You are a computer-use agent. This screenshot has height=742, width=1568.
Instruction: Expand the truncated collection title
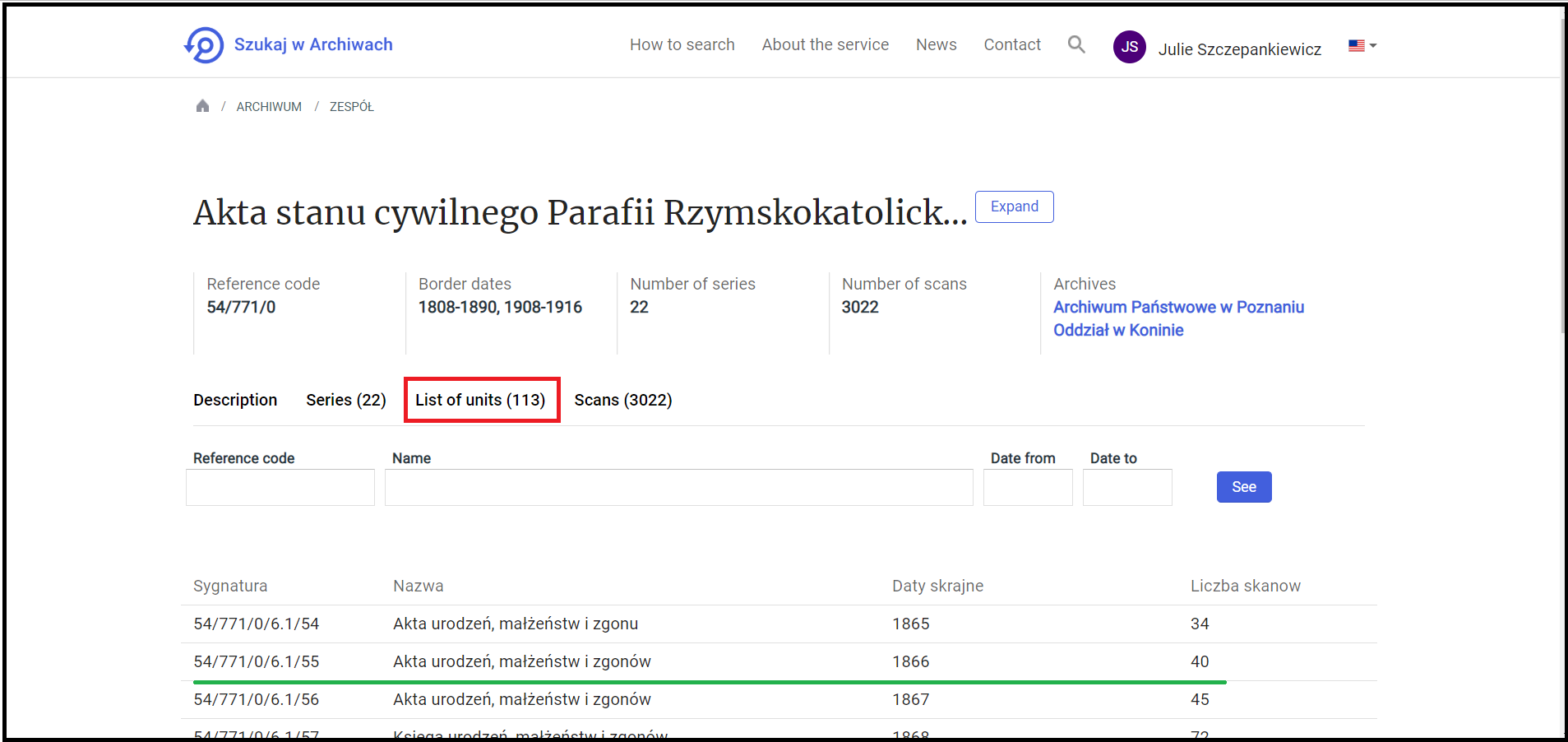pos(1014,206)
